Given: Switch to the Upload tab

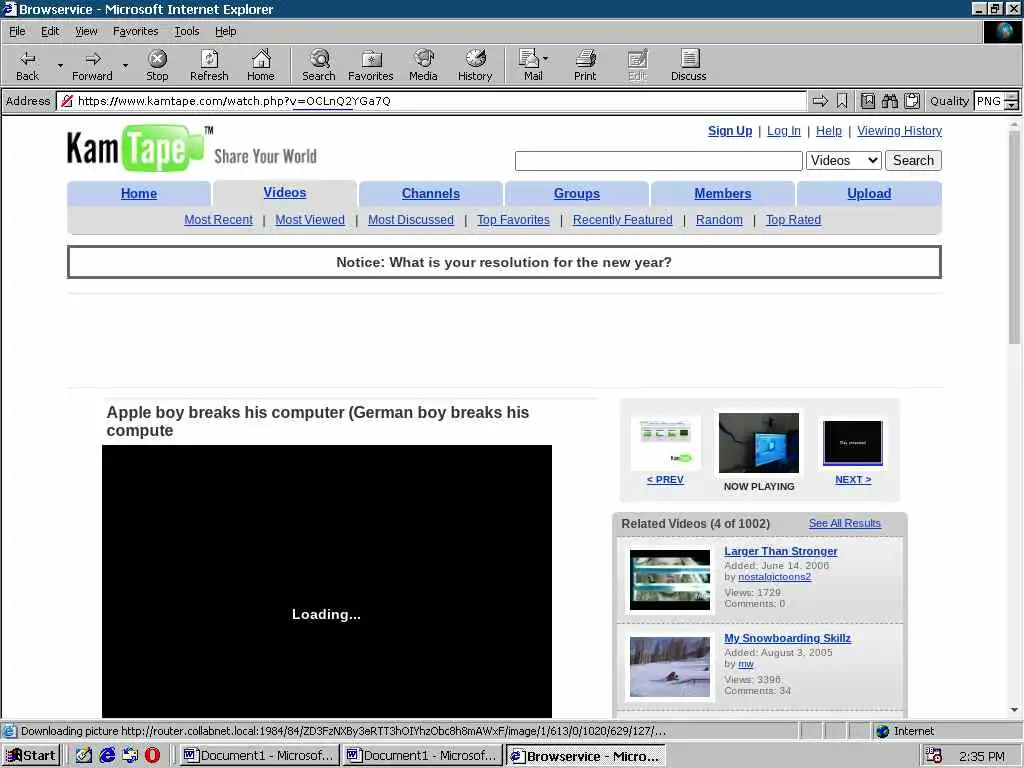Looking at the screenshot, I should [869, 193].
